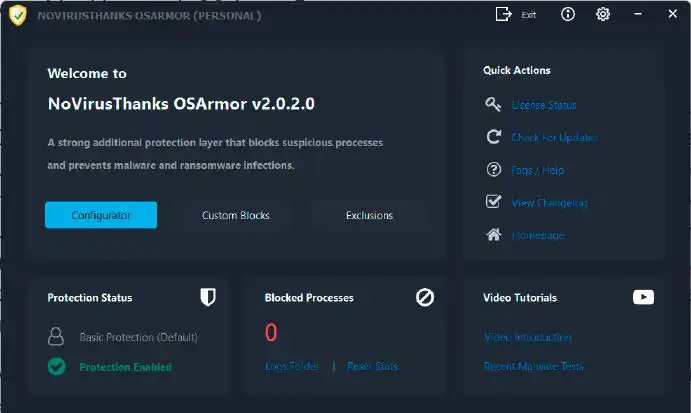The height and width of the screenshot is (413, 691).
Task: Click the checkbox icon beside View Changelog
Action: (494, 201)
